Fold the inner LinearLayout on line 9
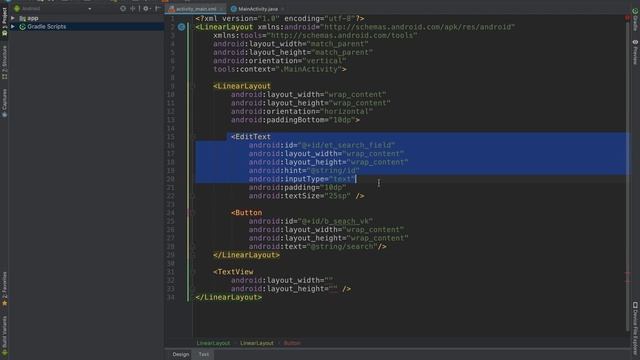The height and width of the screenshot is (360, 640). point(193,86)
